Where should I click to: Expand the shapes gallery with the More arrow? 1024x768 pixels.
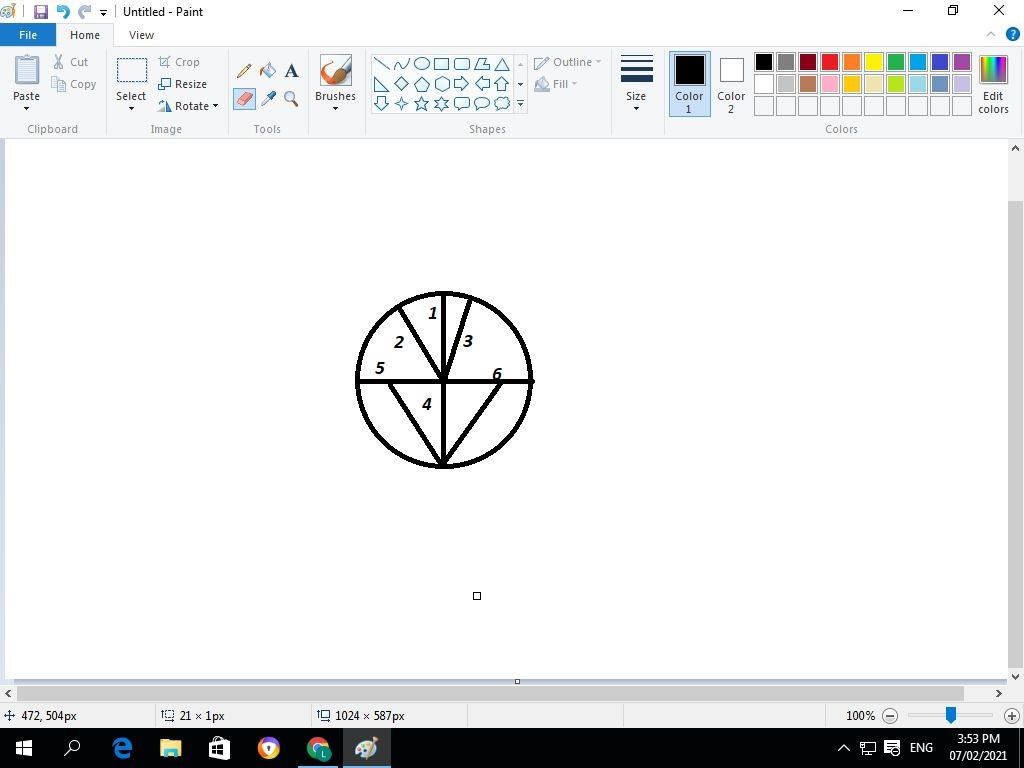click(520, 103)
